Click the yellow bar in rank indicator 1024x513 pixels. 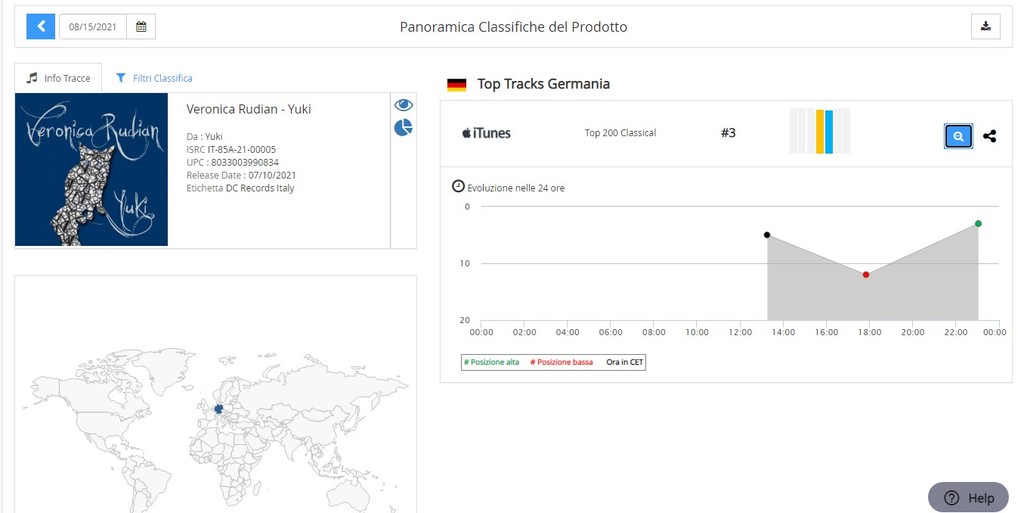pos(820,131)
